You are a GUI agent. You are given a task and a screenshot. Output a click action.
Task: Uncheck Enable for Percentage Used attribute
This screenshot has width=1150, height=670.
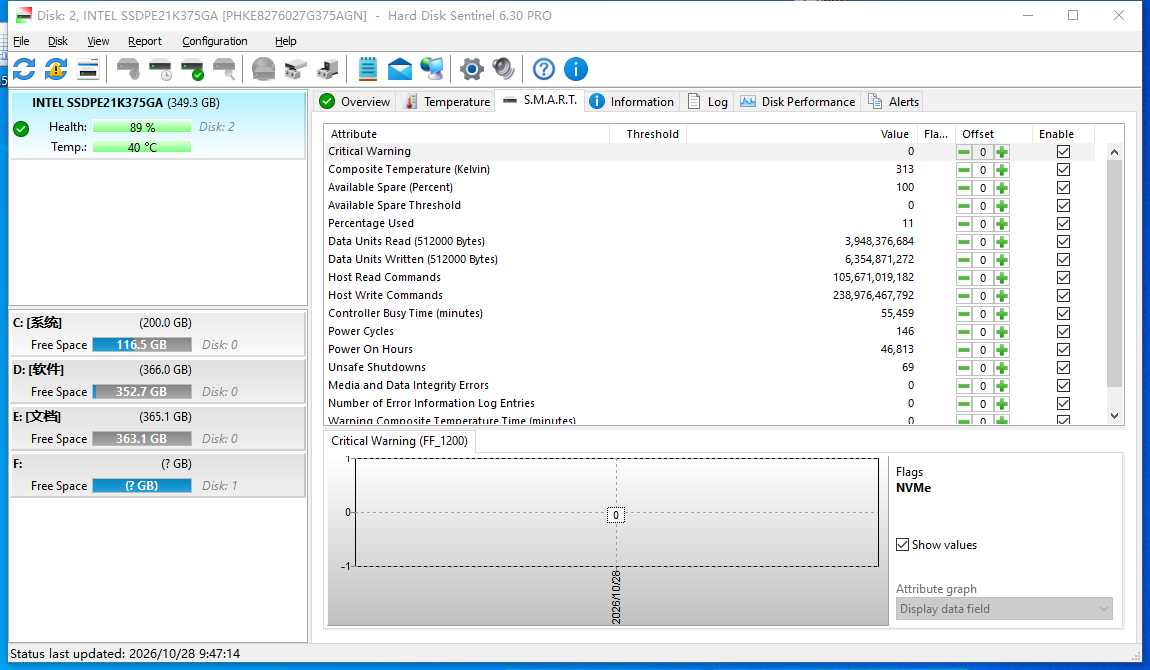(1063, 224)
